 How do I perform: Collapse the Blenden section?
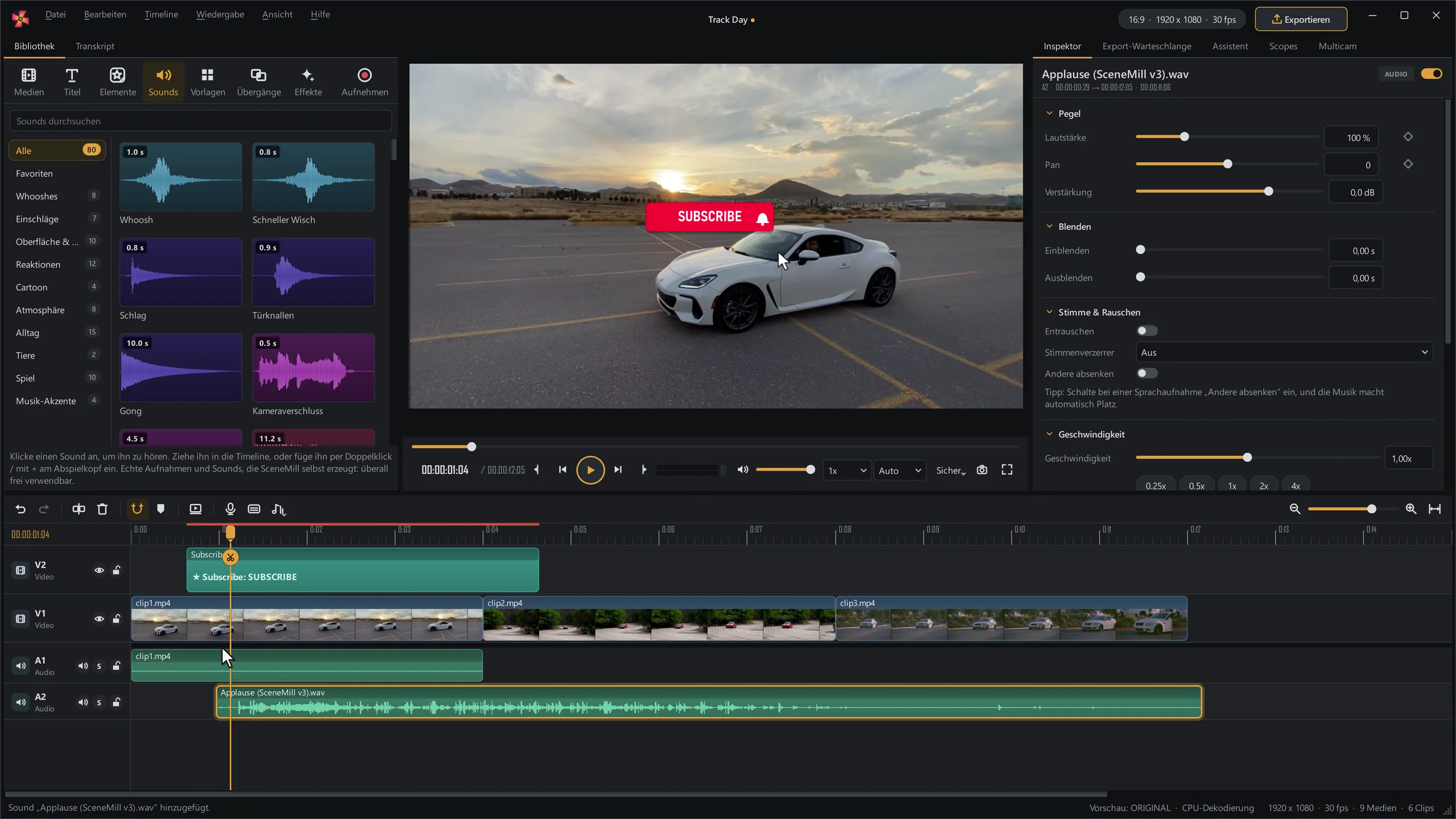[x=1049, y=226]
